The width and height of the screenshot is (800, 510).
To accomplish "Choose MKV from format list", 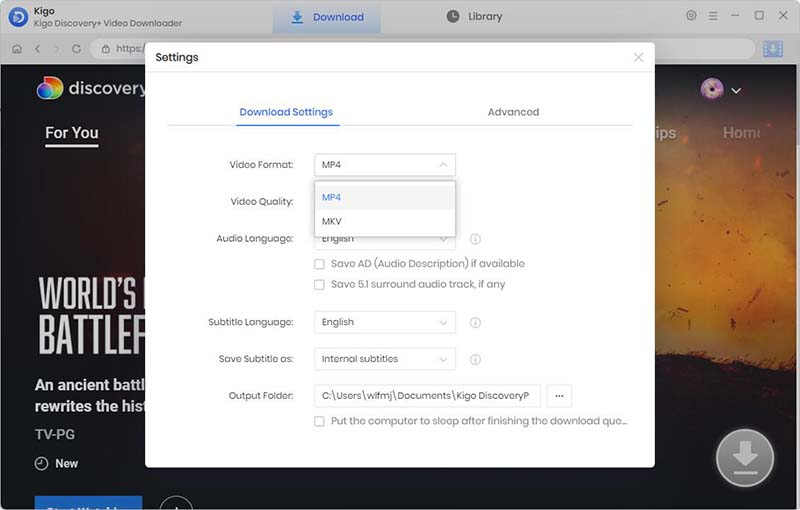I will click(x=385, y=221).
